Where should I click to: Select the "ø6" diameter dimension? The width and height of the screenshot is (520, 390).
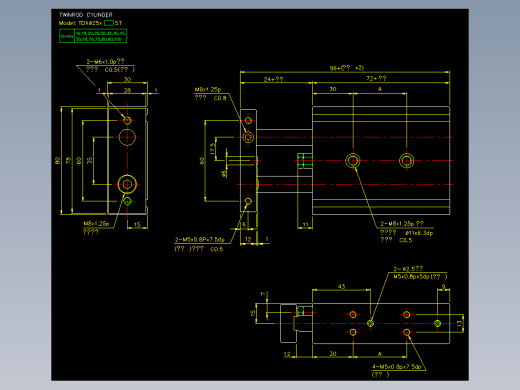[223, 173]
